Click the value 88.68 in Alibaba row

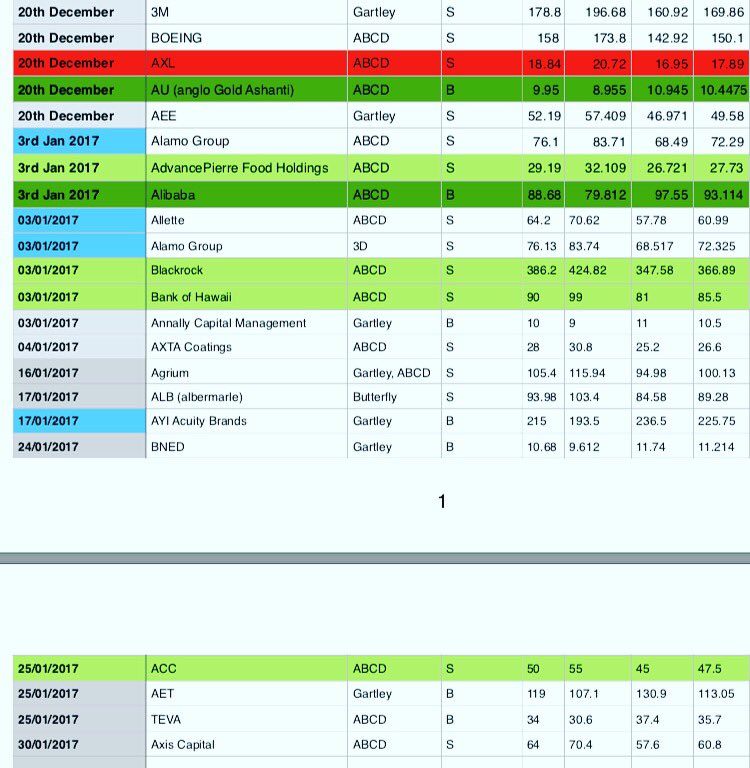point(544,195)
